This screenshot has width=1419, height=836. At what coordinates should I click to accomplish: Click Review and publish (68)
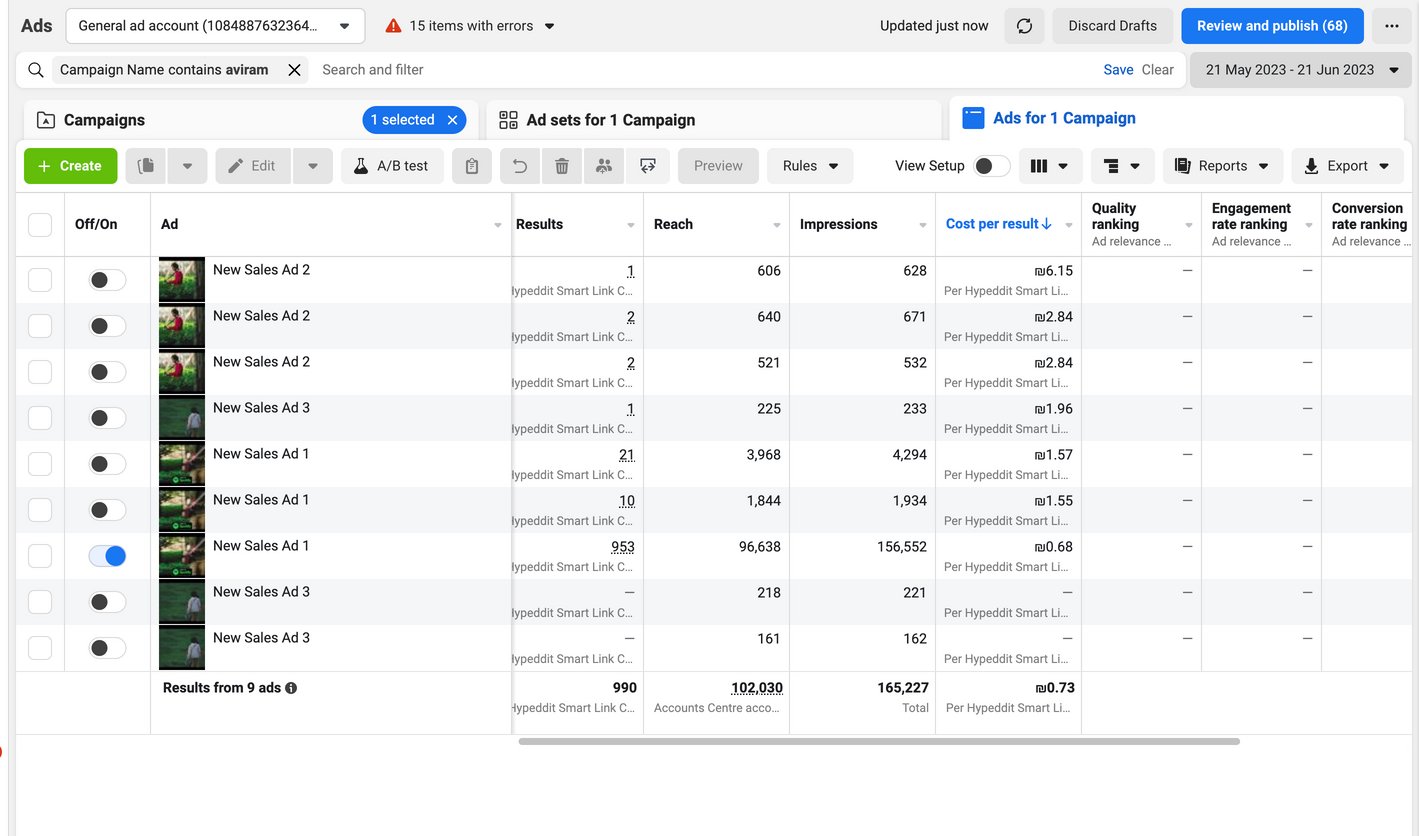click(x=1272, y=26)
